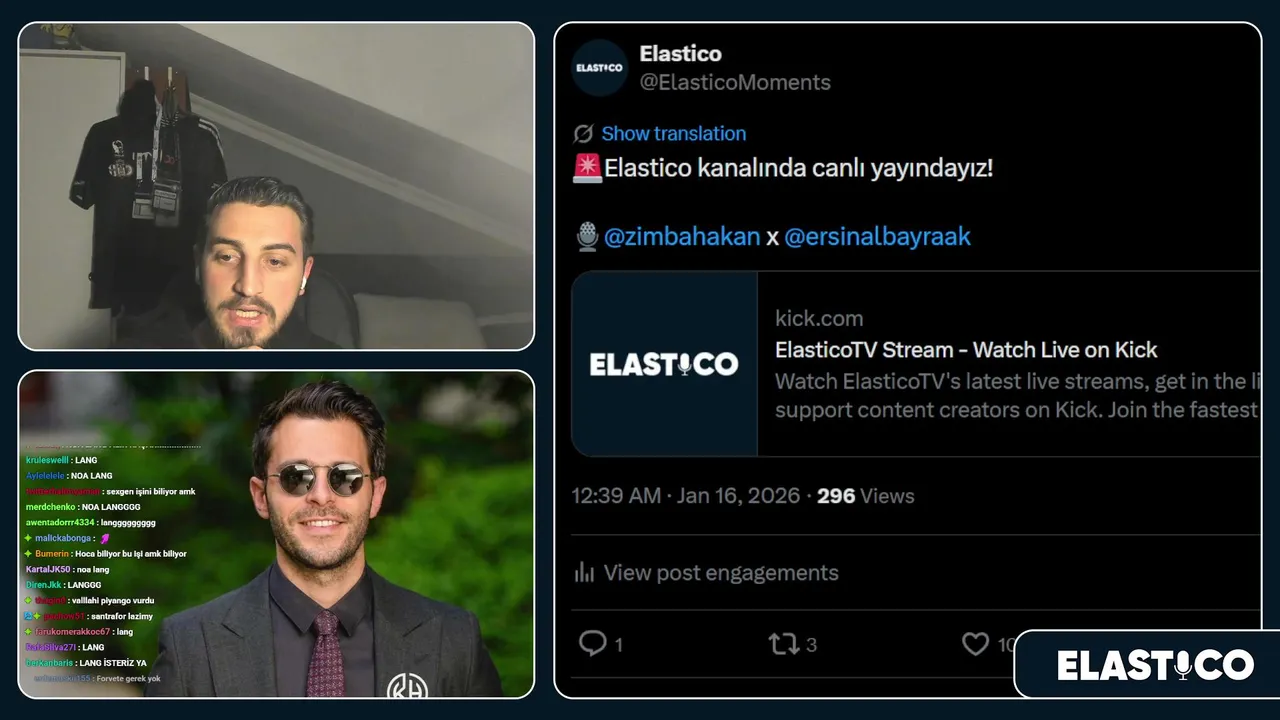Open the @ersinalbayraak mention
The height and width of the screenshot is (720, 1280).
pyautogui.click(x=877, y=237)
